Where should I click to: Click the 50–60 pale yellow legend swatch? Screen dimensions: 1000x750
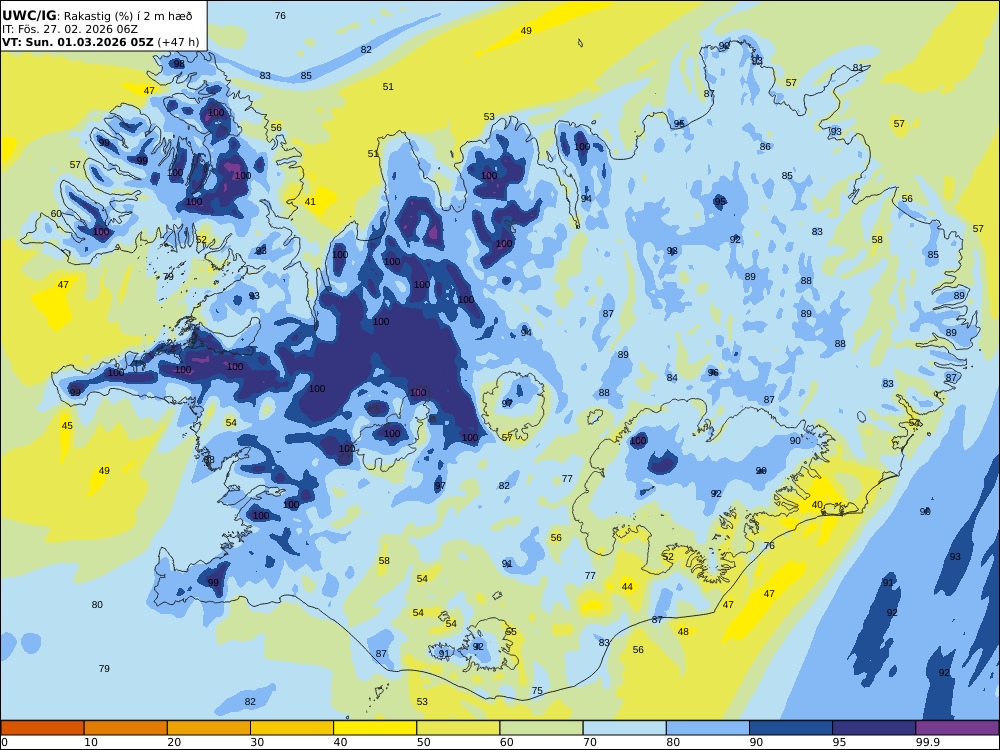coord(458,728)
